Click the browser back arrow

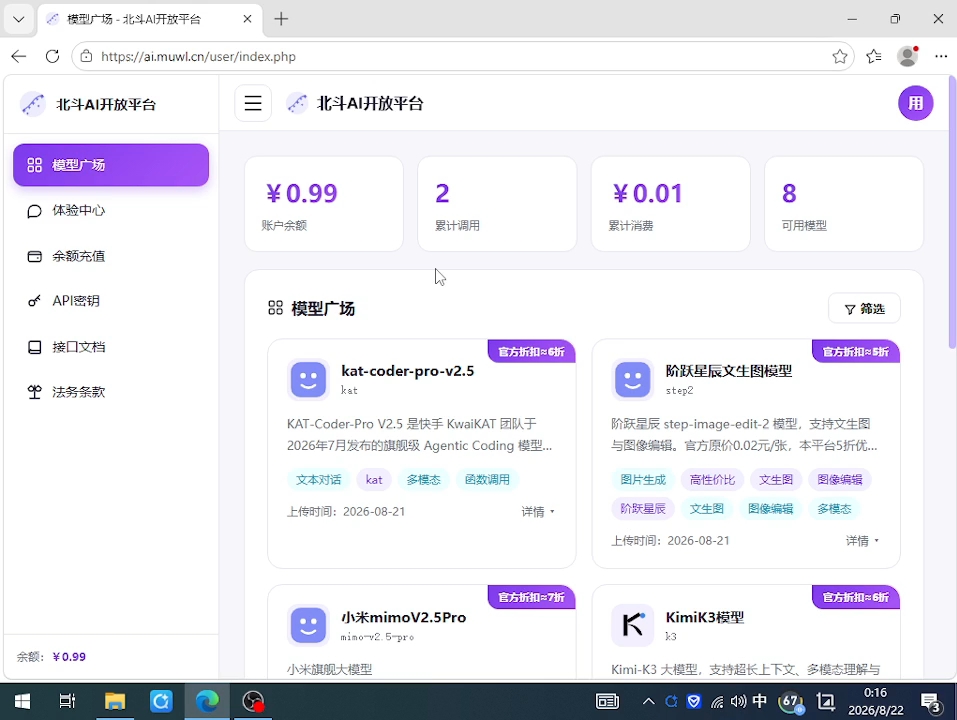click(19, 56)
